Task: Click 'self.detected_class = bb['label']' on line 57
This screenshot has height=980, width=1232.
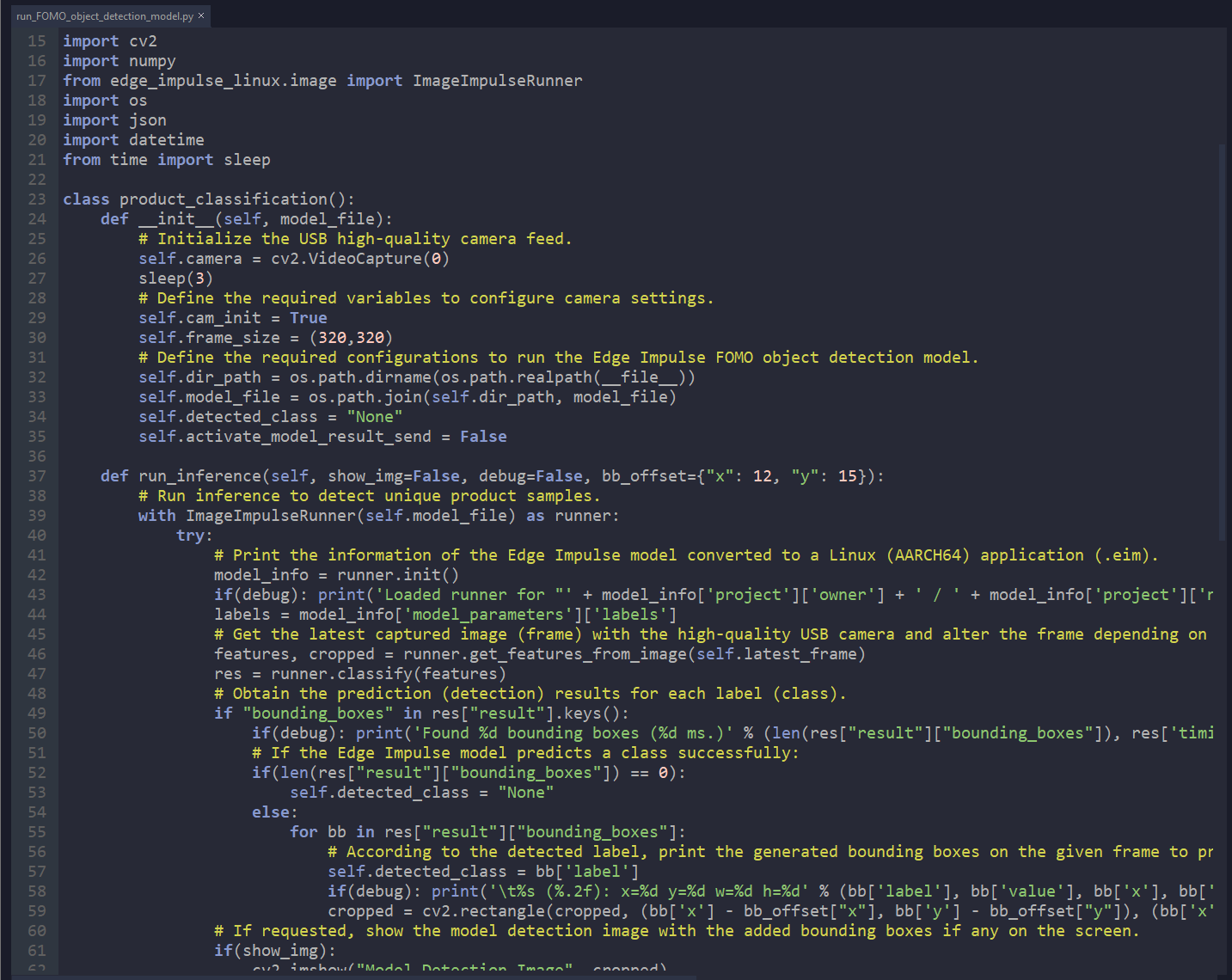Action: click(483, 872)
